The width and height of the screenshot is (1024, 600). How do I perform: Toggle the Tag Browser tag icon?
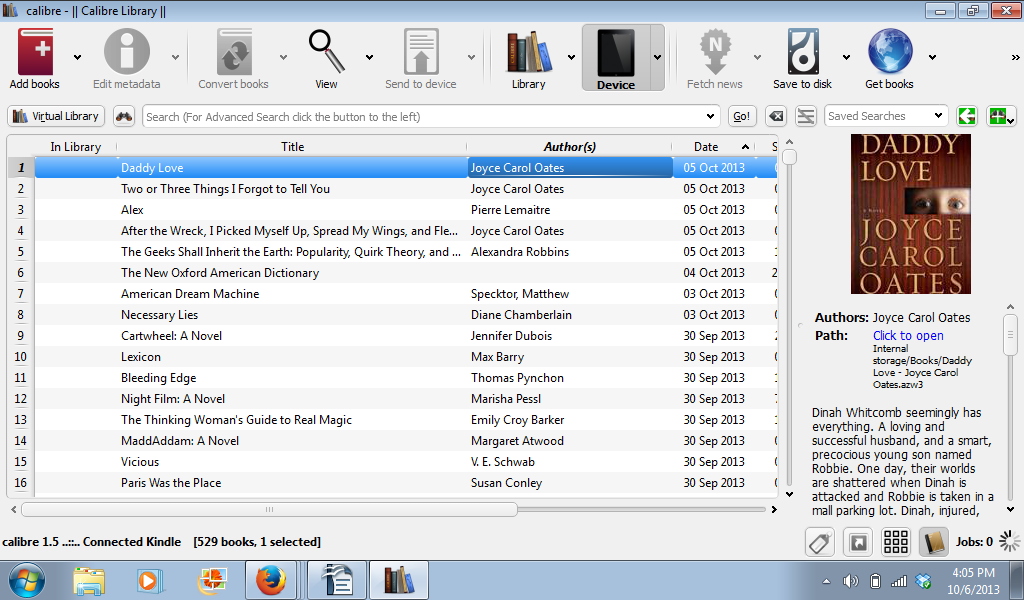coord(820,542)
